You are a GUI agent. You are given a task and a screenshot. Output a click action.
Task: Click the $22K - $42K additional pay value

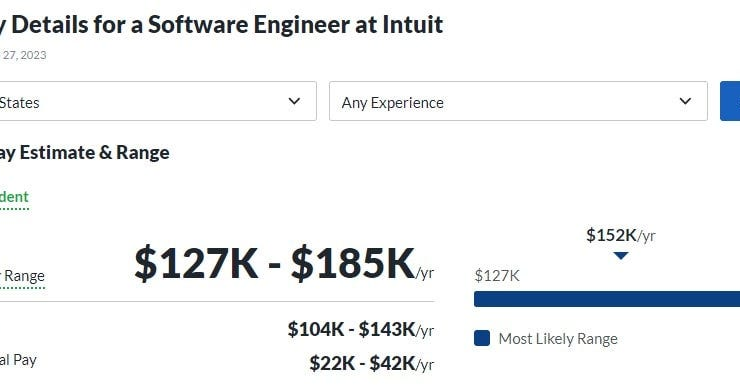pyautogui.click(x=371, y=364)
